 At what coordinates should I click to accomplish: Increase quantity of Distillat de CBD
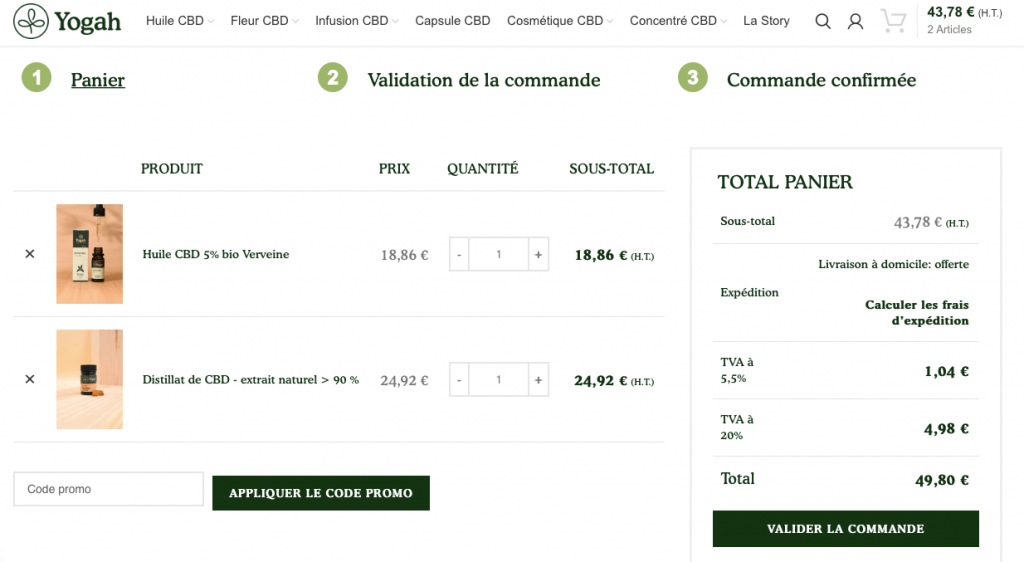click(x=538, y=380)
